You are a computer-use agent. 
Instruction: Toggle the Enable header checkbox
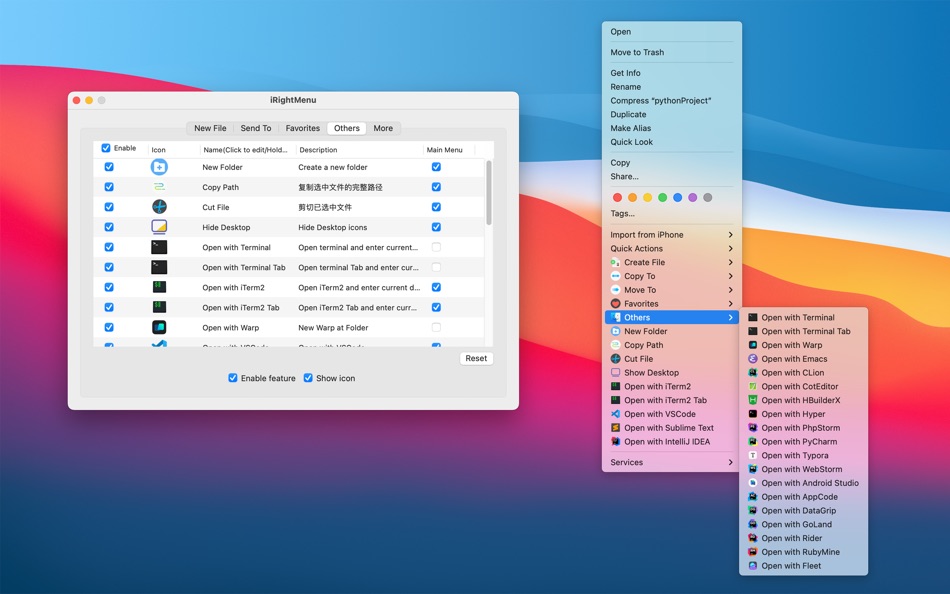[x=106, y=148]
